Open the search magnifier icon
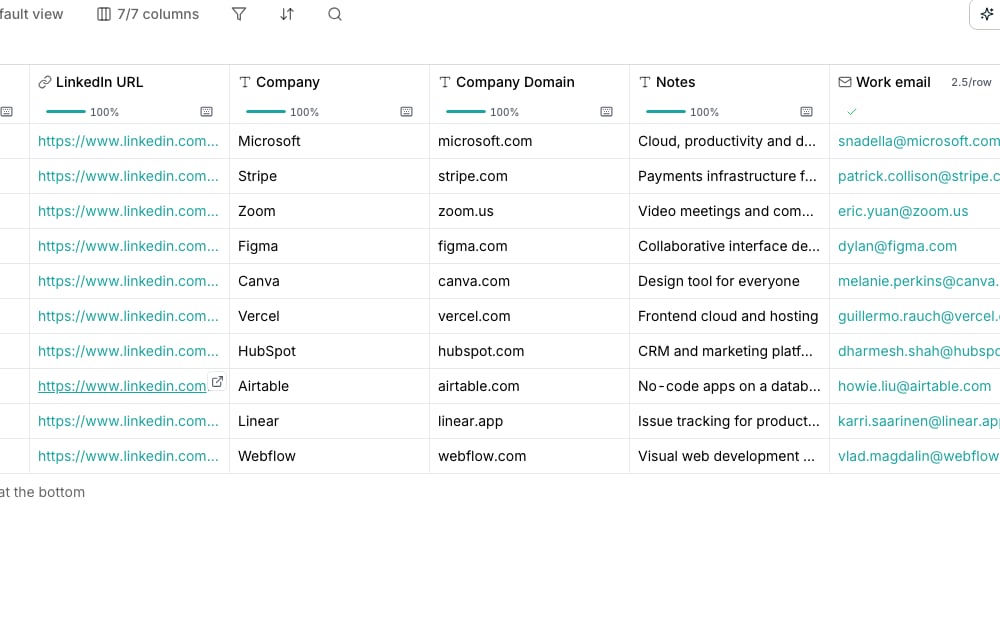 pos(335,14)
